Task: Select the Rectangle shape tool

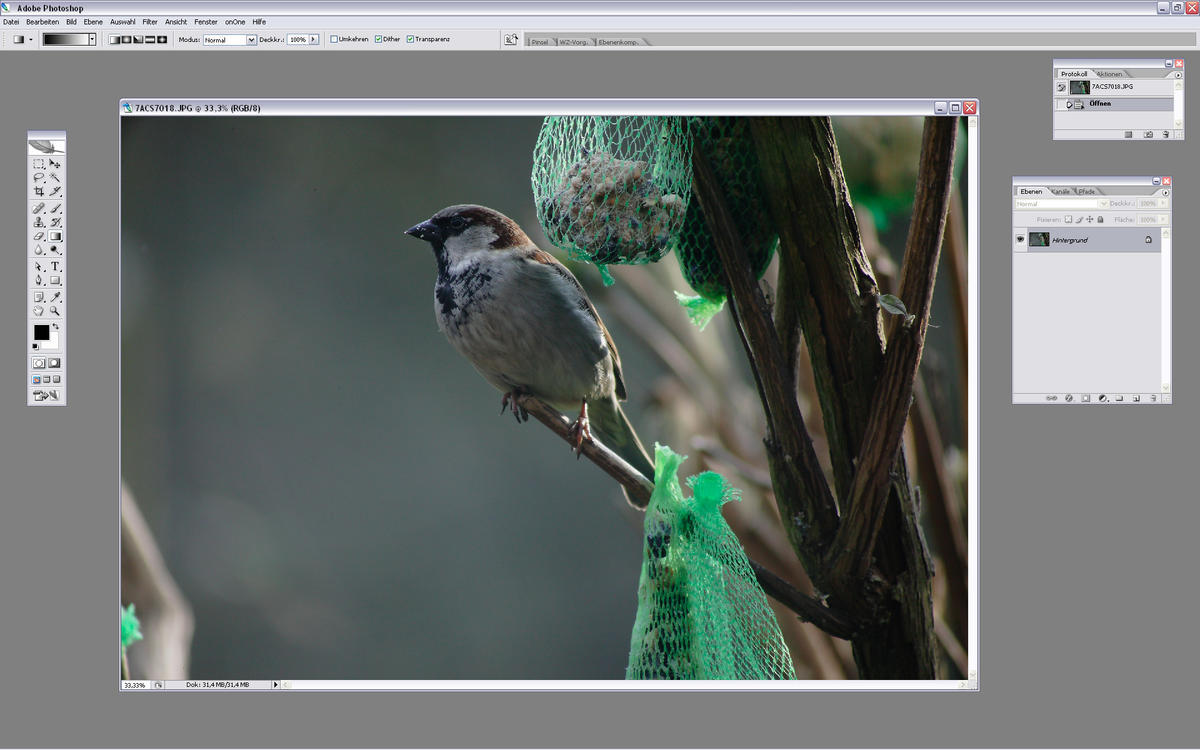Action: pyautogui.click(x=55, y=281)
